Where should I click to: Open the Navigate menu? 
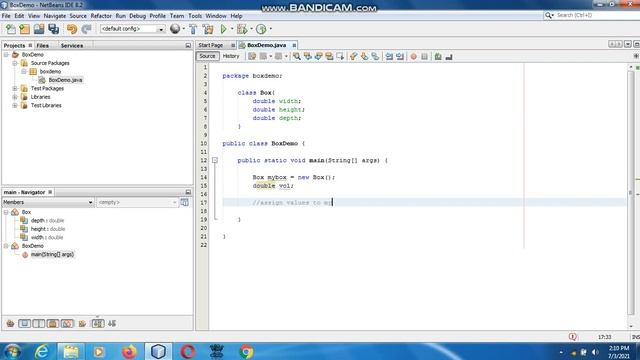coord(55,16)
